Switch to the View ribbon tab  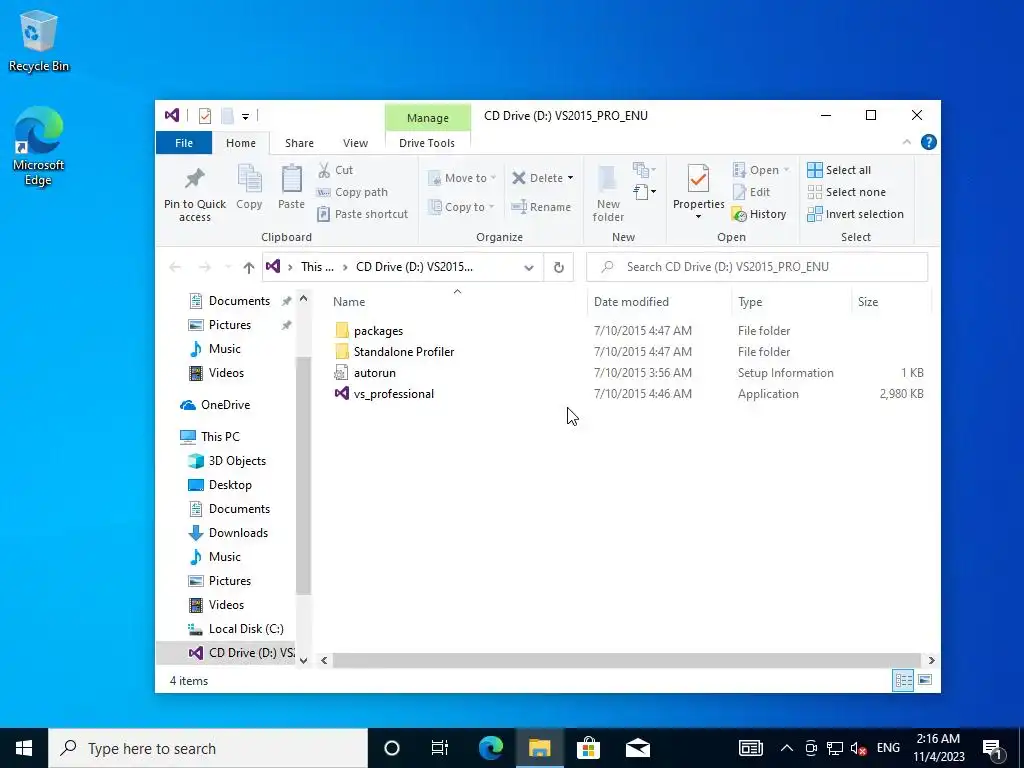(x=355, y=142)
